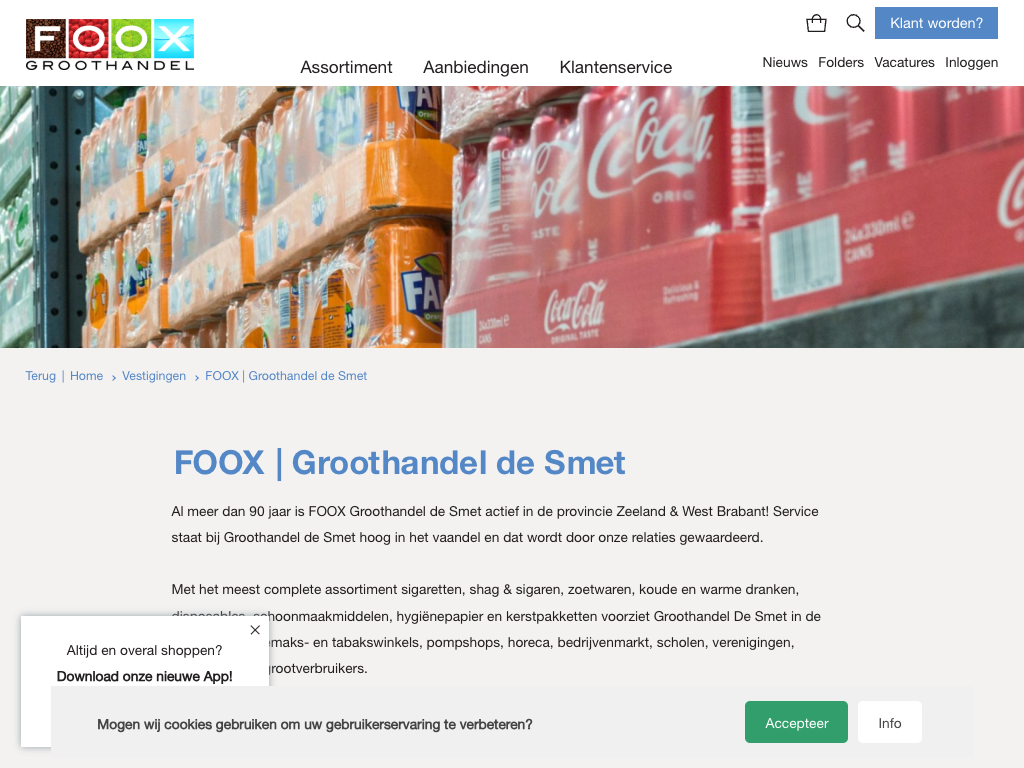Open the Vacatures link
1024x768 pixels.
point(904,63)
